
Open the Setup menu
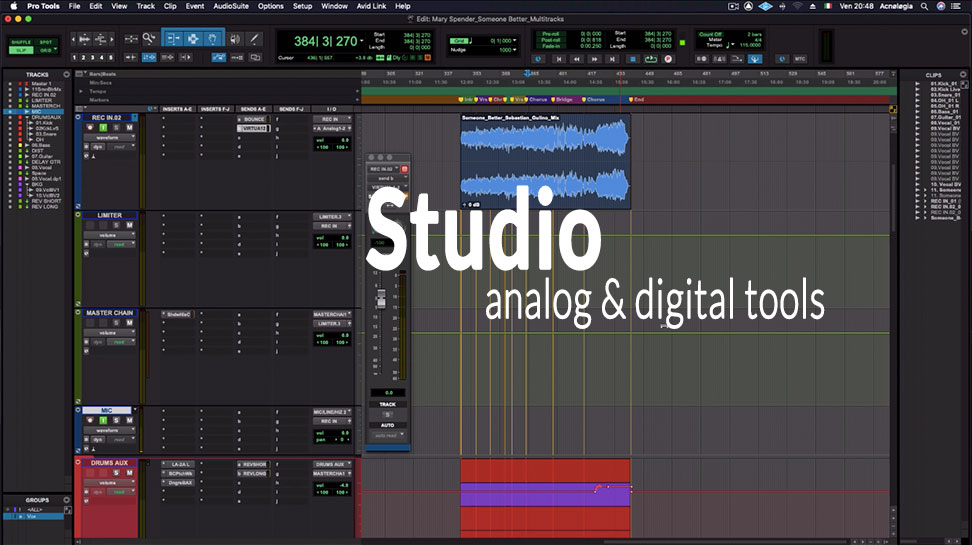click(x=303, y=6)
